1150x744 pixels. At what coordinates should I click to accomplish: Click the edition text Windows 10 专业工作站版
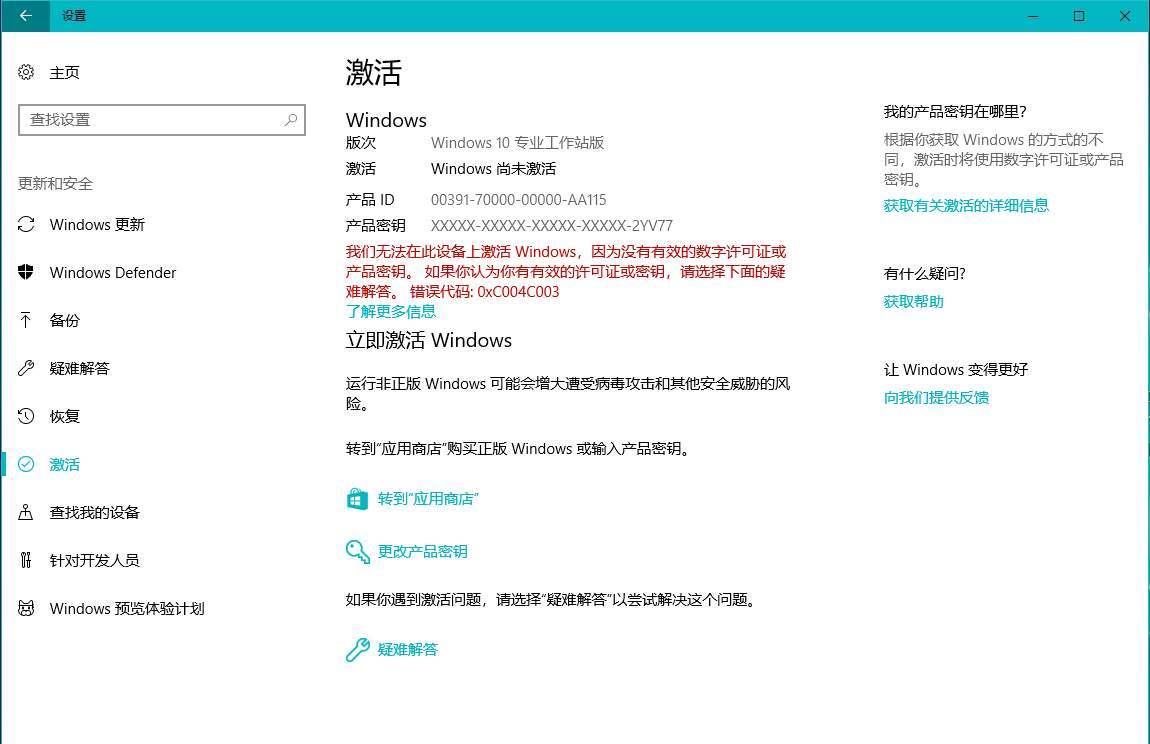point(518,142)
